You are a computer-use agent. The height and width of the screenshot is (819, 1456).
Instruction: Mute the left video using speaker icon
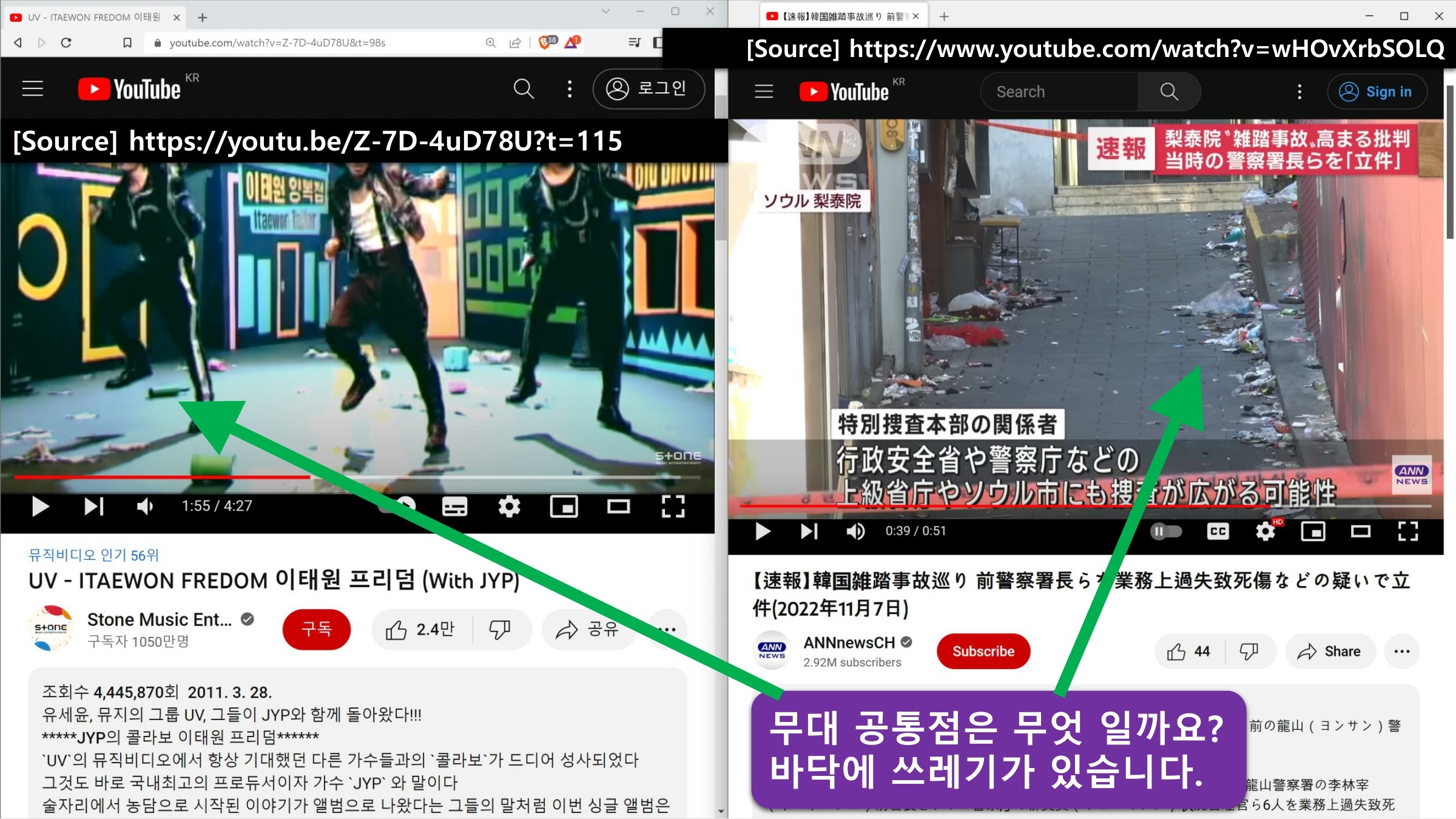pyautogui.click(x=144, y=506)
